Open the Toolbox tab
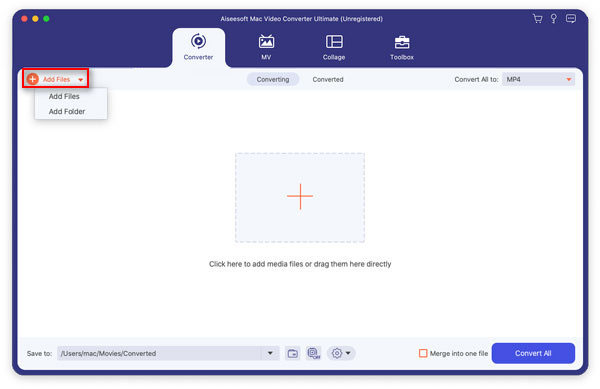This screenshot has width=600, height=389. pyautogui.click(x=402, y=47)
